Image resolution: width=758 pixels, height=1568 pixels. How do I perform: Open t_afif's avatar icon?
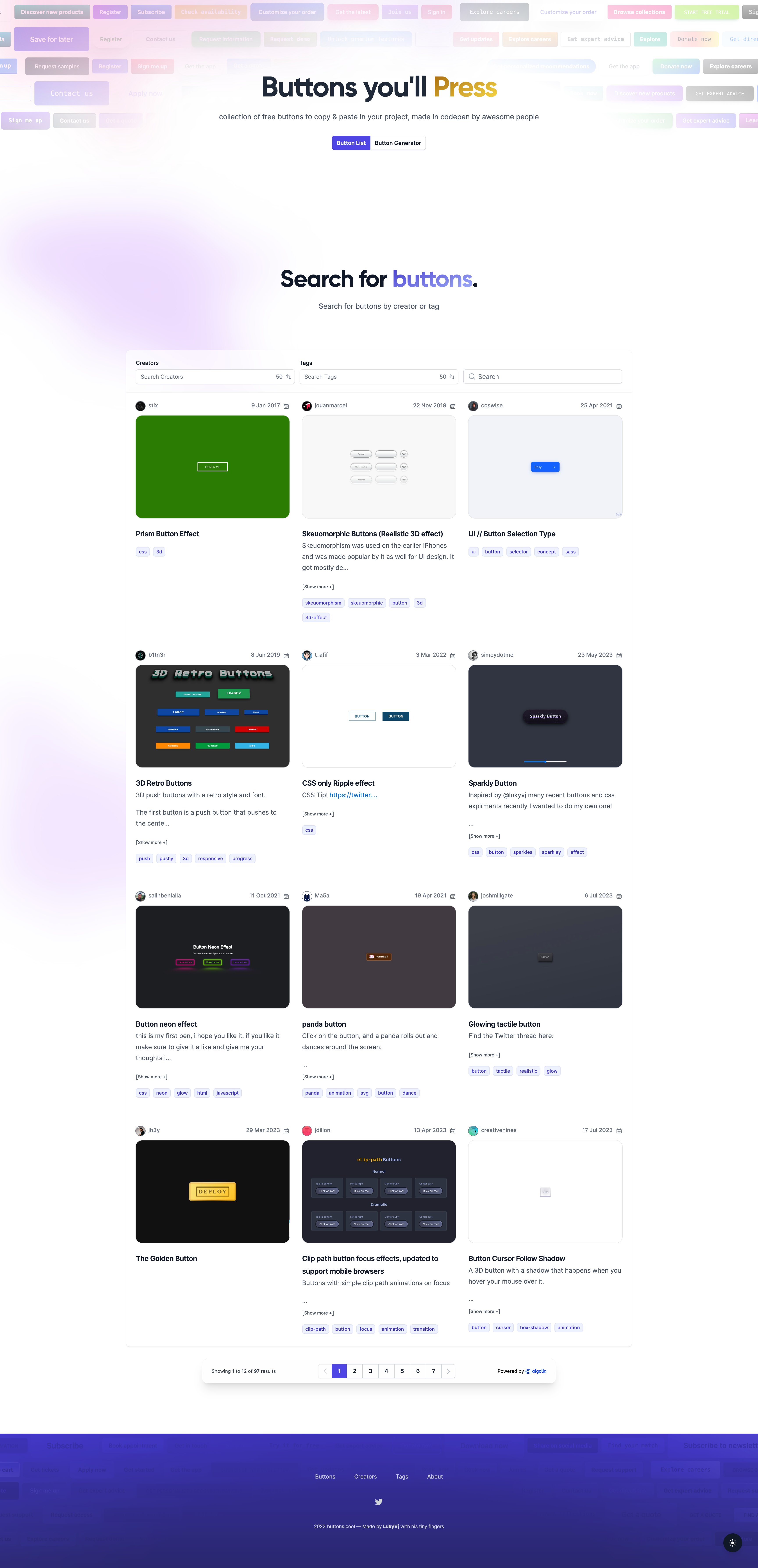[307, 656]
